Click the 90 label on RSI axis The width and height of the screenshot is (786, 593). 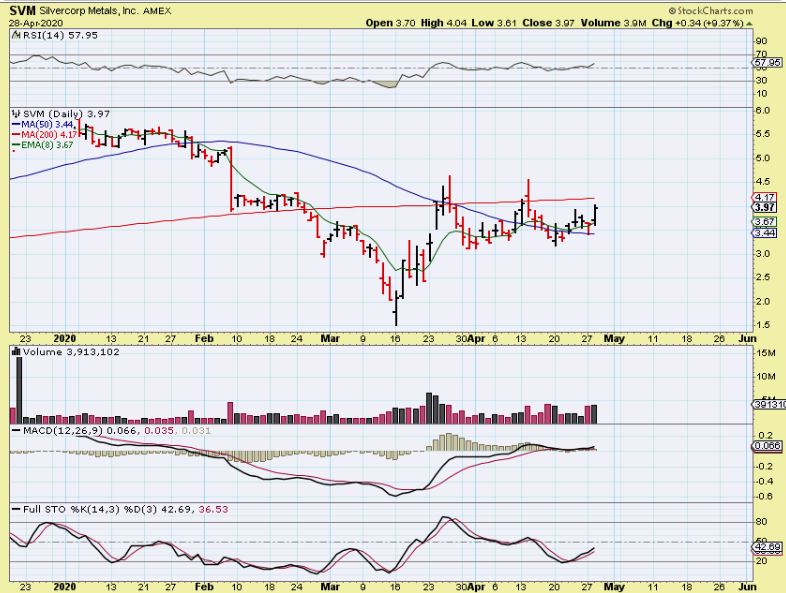click(x=761, y=41)
